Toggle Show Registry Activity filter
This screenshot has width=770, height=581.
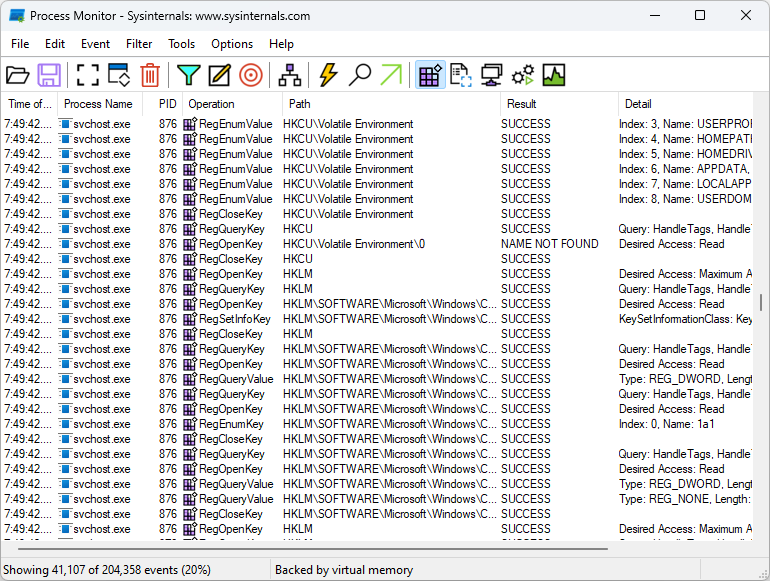click(430, 75)
